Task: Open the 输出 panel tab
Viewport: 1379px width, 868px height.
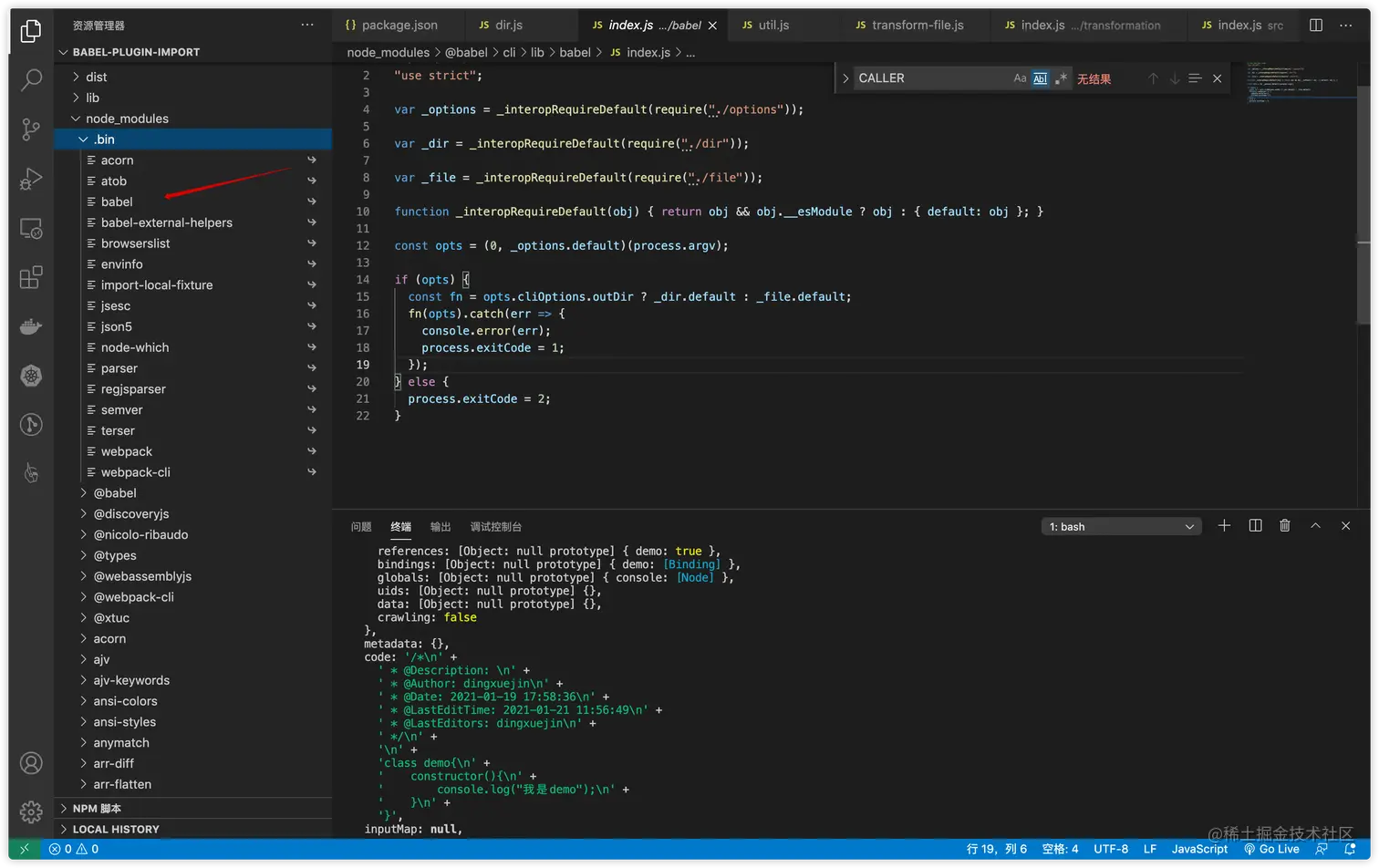Action: click(441, 527)
